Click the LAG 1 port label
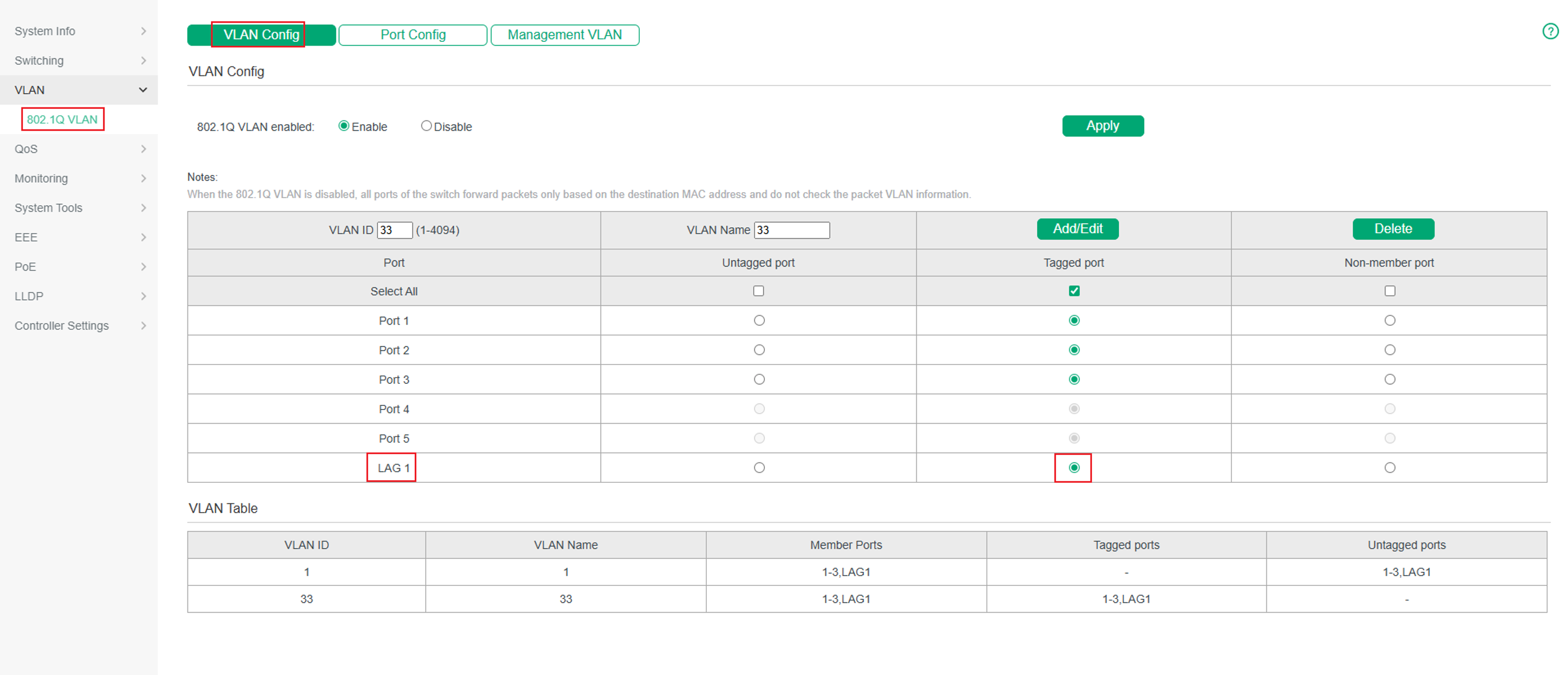1568x675 pixels. 393,468
